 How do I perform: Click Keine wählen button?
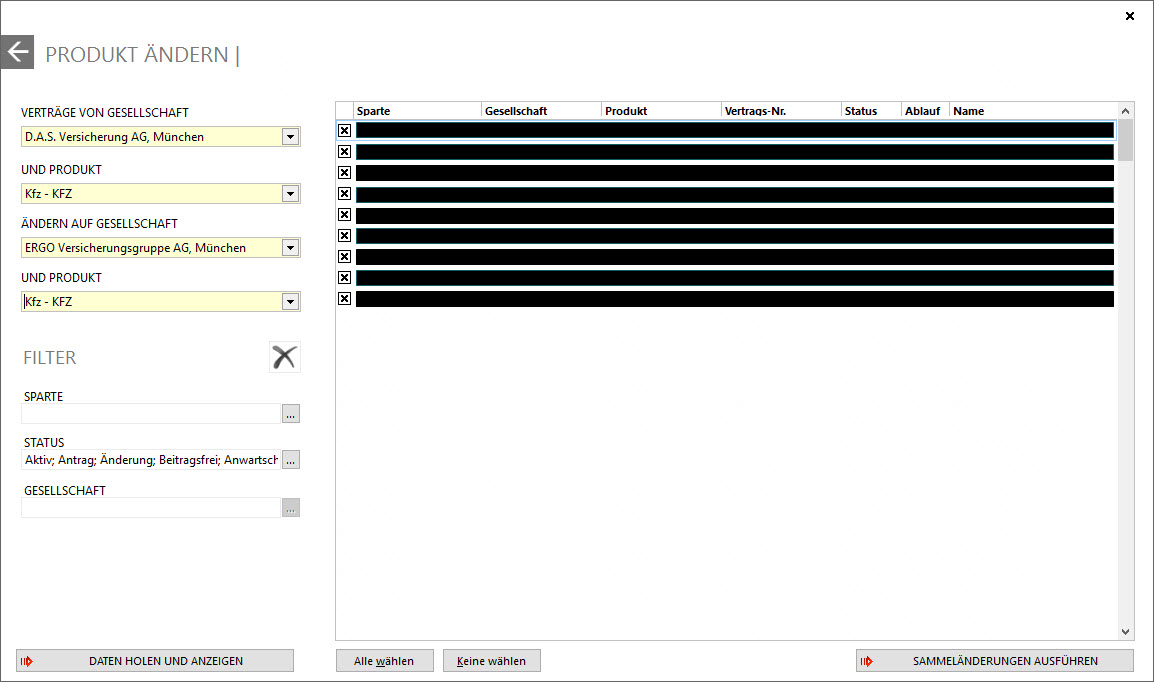click(x=491, y=661)
